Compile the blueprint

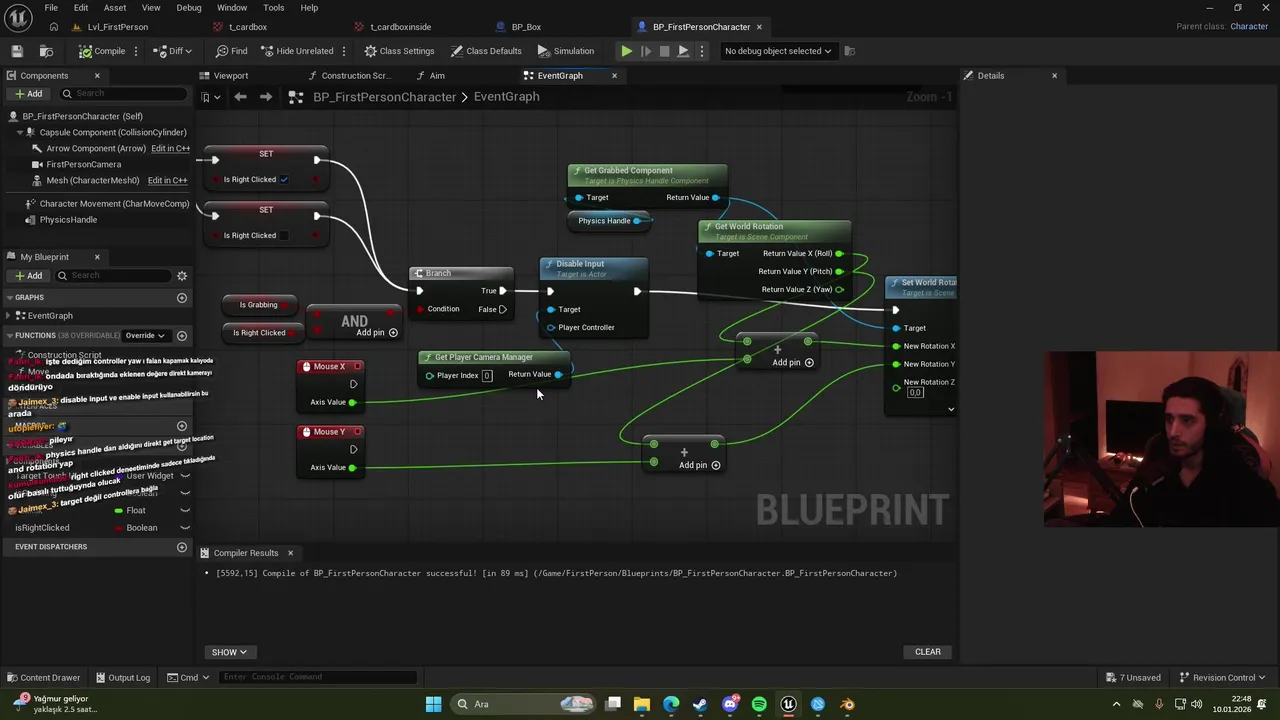coord(102,51)
